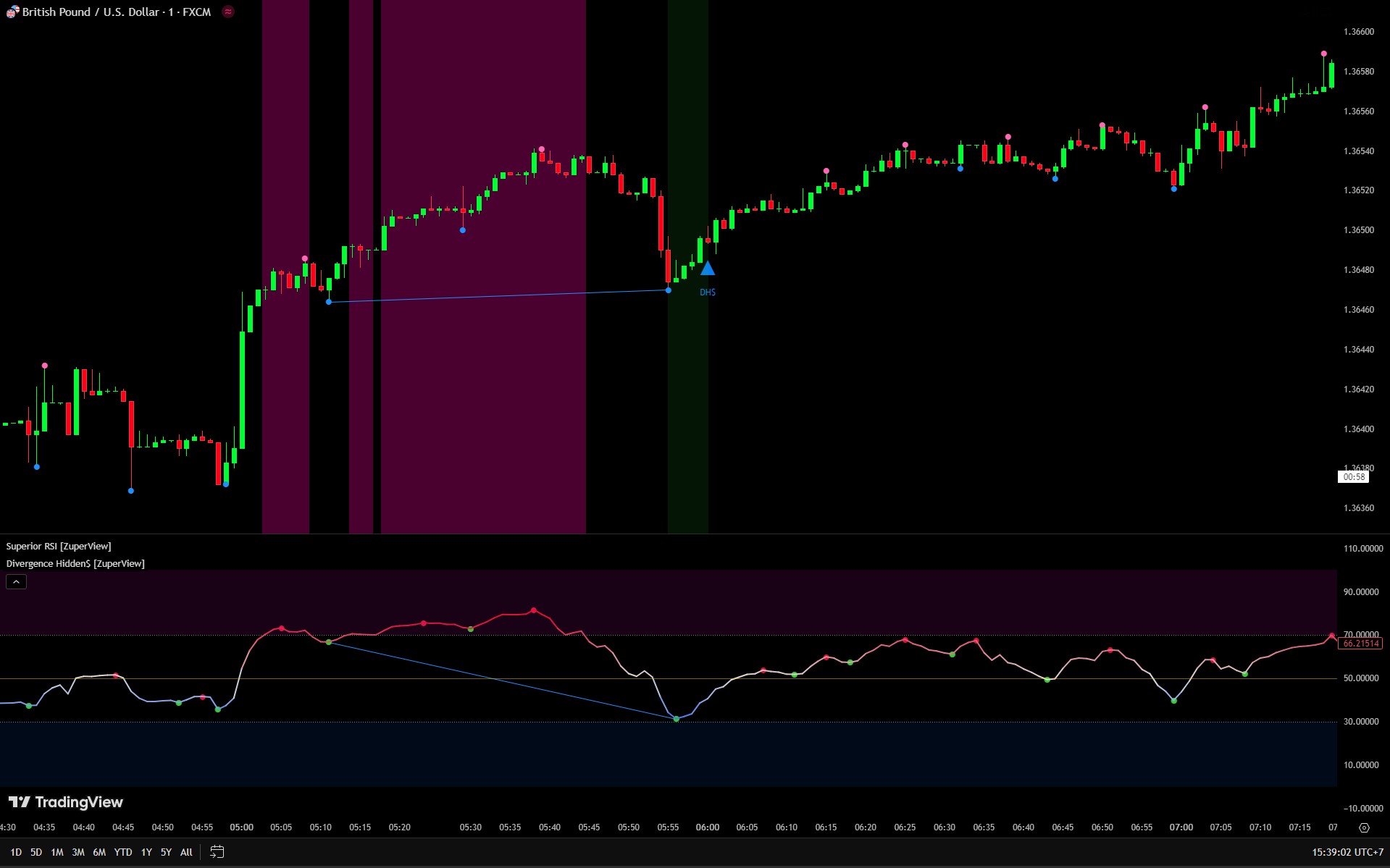Choose the 1M date range
Screen dimensions: 1390x868
(57, 852)
